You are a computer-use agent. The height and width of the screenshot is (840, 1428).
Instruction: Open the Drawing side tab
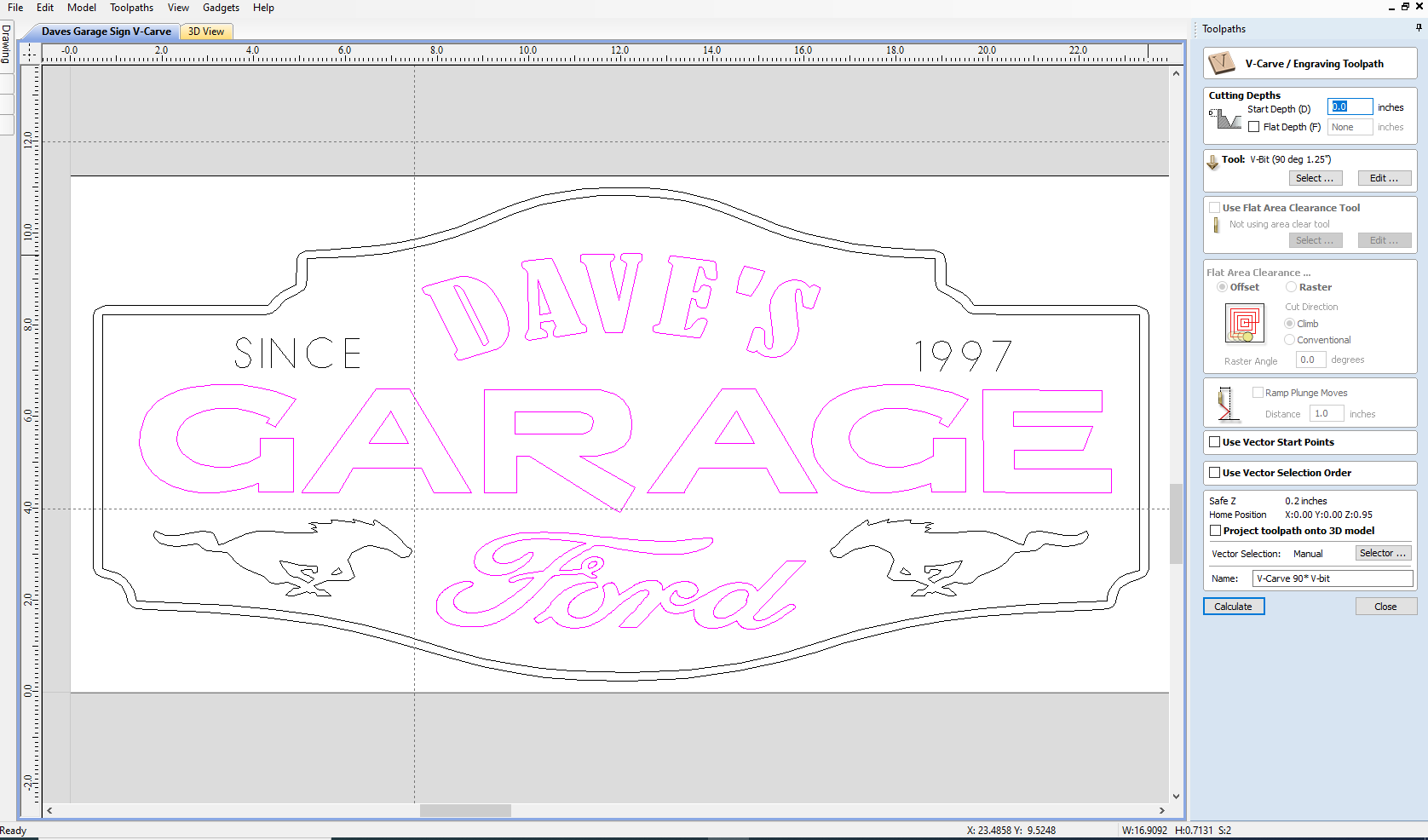(x=6, y=44)
